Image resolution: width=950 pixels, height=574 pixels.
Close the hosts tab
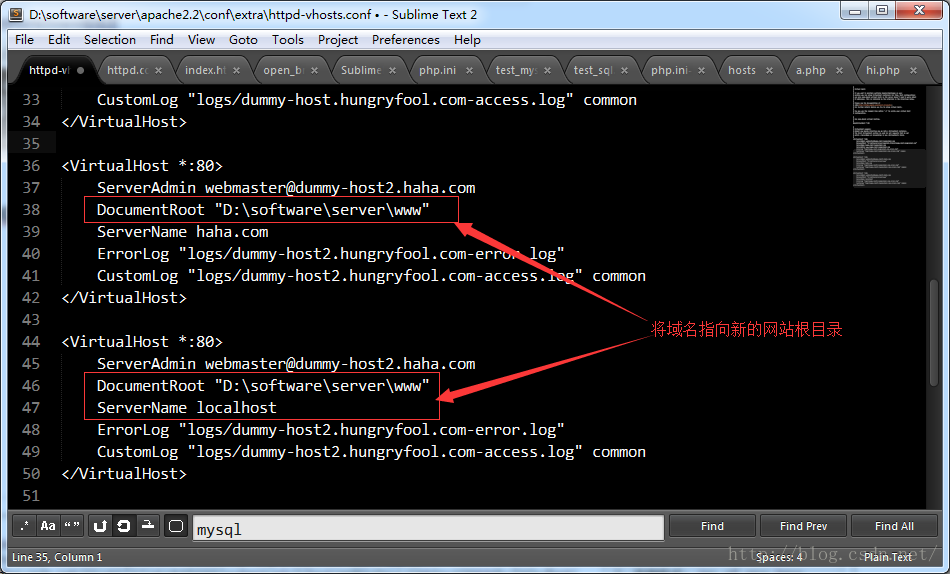pyautogui.click(x=769, y=70)
